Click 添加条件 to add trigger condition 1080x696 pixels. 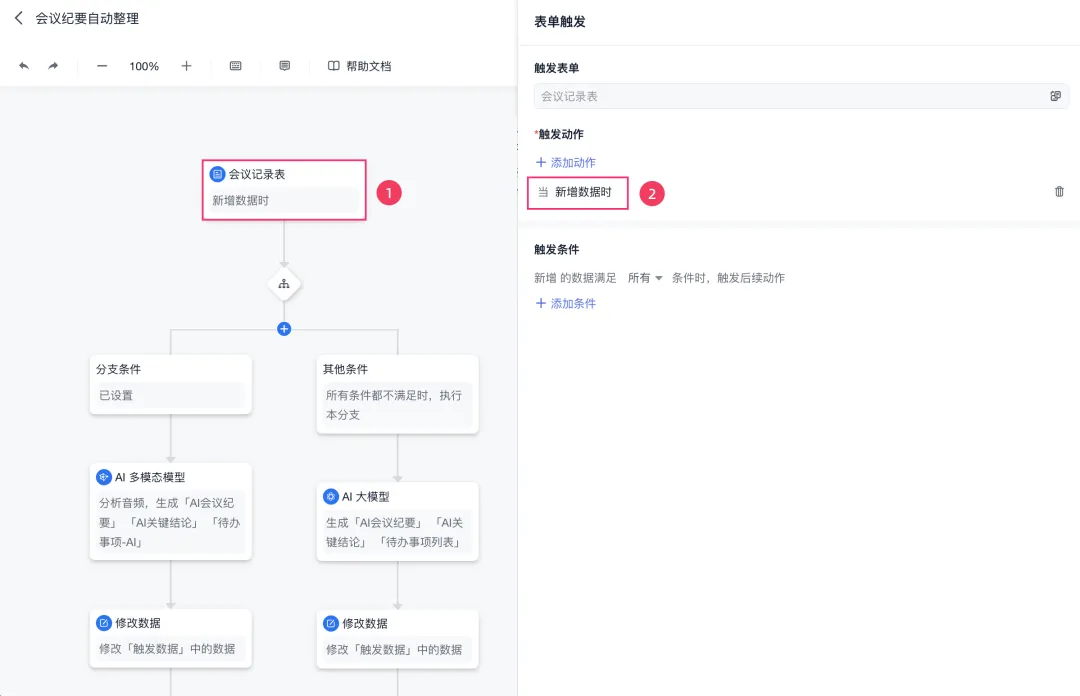point(565,303)
